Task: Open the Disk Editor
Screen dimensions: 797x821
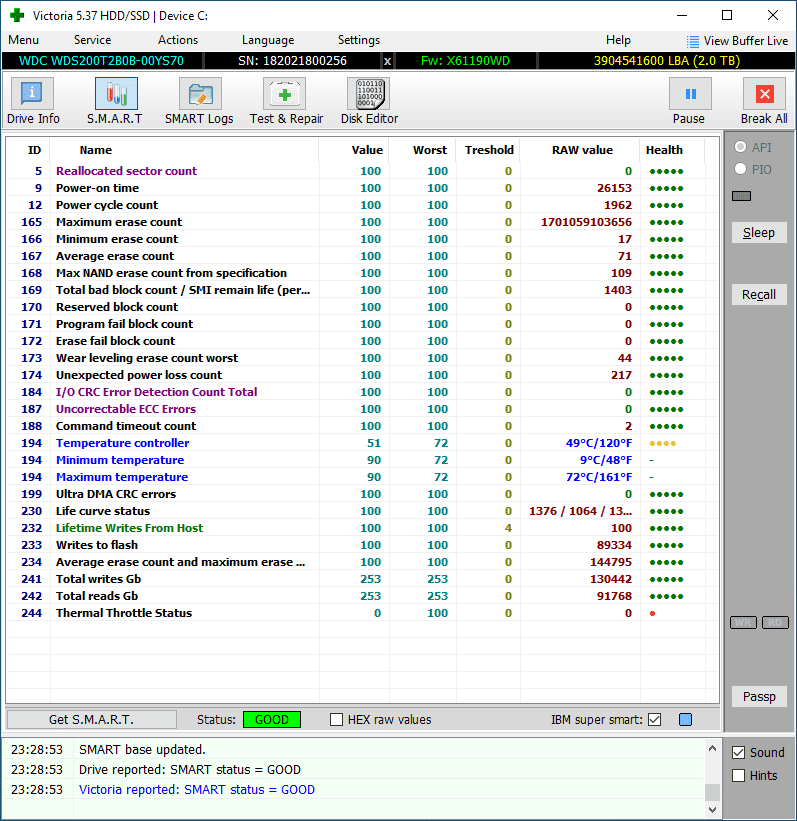Action: click(x=369, y=101)
